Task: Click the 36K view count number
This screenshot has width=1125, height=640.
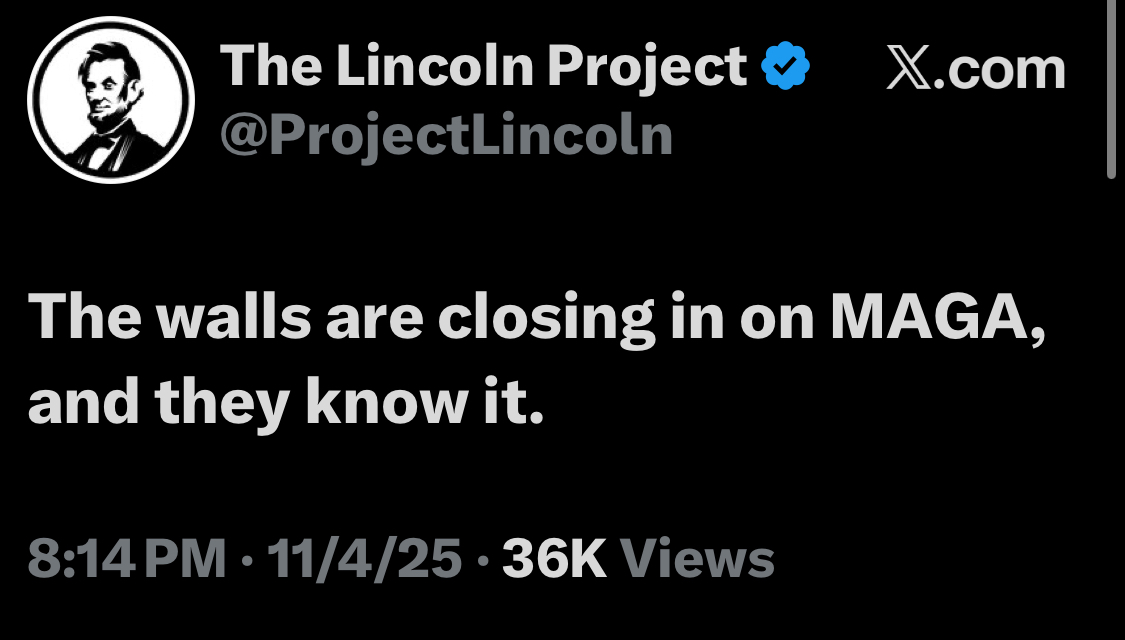Action: [x=553, y=559]
